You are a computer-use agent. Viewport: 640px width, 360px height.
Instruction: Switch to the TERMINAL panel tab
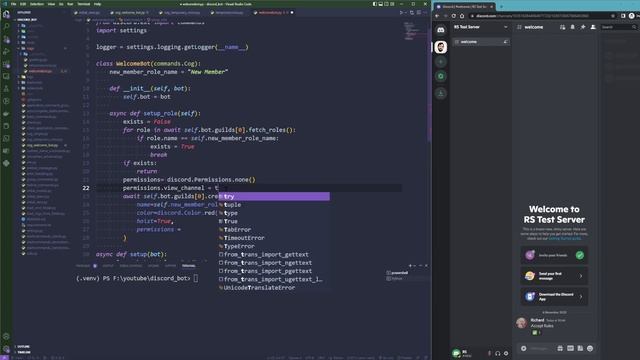[x=189, y=266]
